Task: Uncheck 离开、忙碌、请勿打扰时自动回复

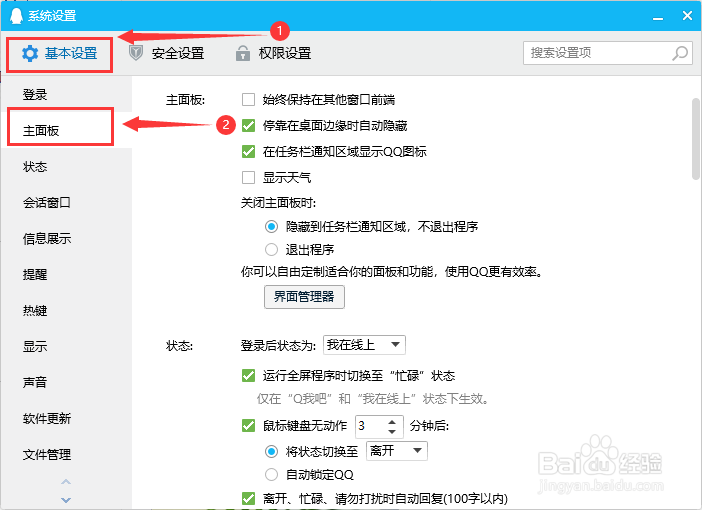Action: (x=248, y=498)
